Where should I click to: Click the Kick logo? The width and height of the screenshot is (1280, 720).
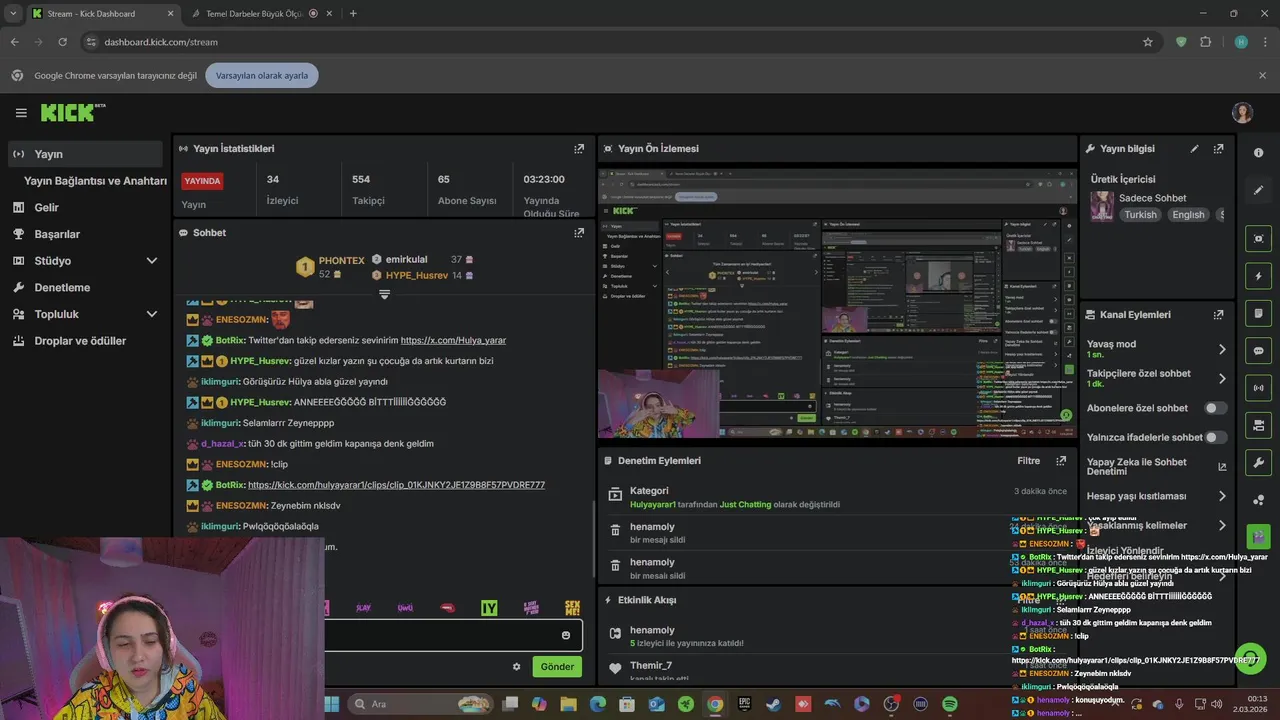click(72, 112)
